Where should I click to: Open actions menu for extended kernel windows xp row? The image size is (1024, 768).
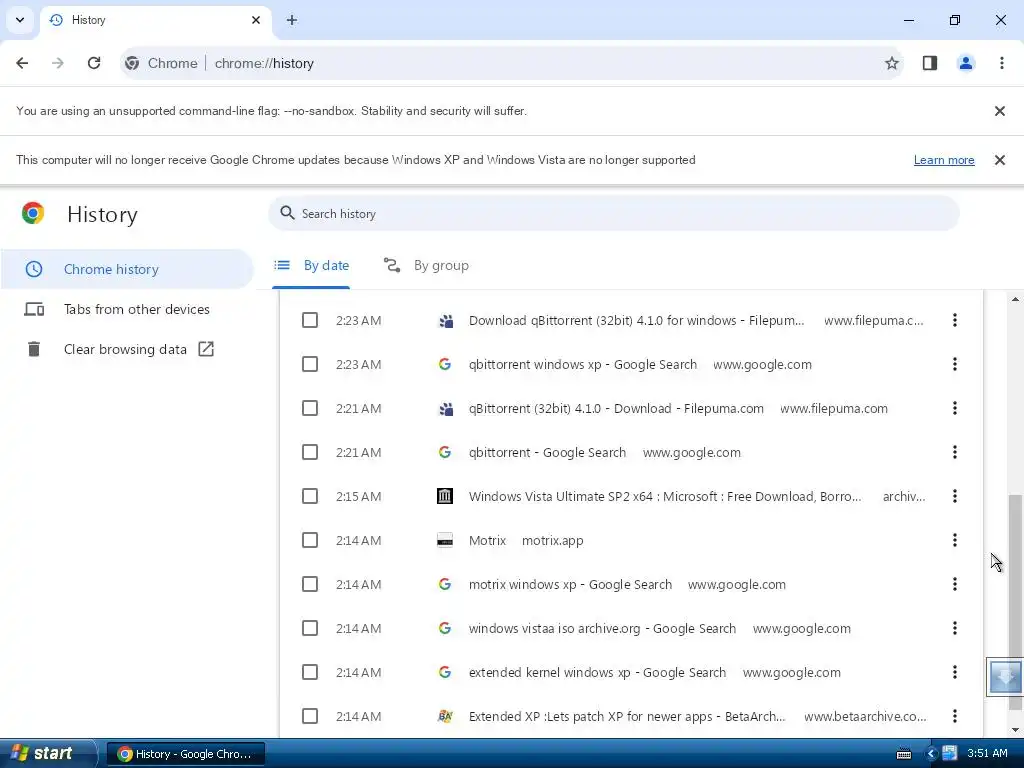coord(955,672)
